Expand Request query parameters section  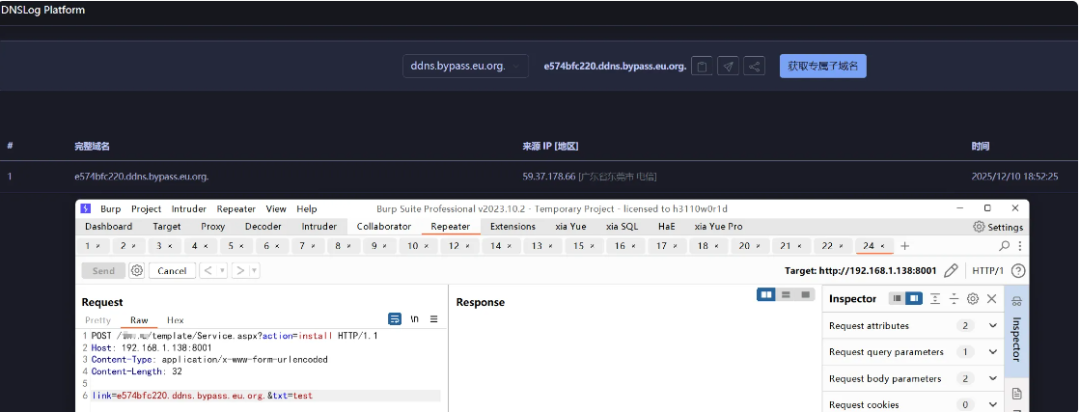993,352
